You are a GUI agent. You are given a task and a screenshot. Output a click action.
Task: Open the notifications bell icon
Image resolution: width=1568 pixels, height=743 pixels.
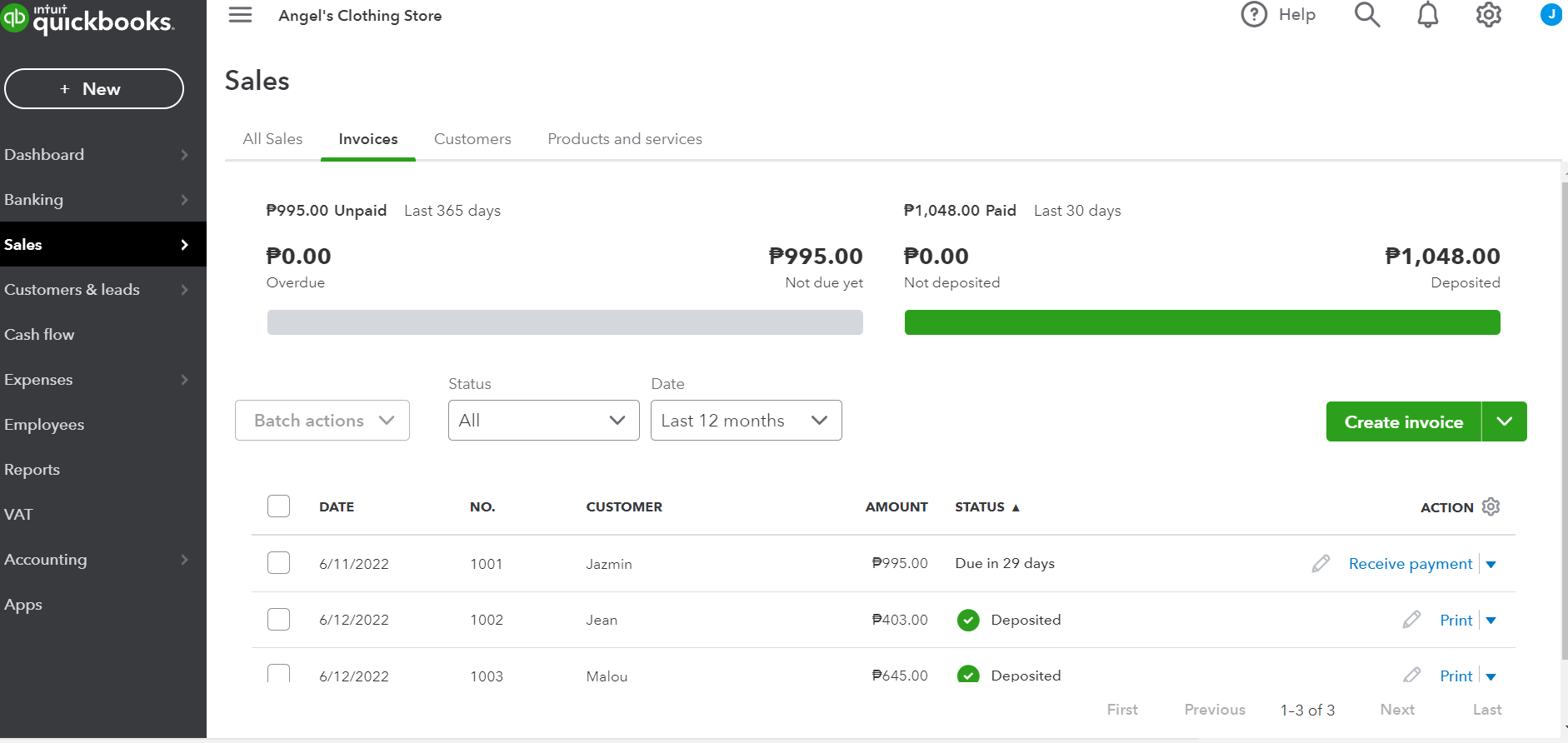[1428, 14]
